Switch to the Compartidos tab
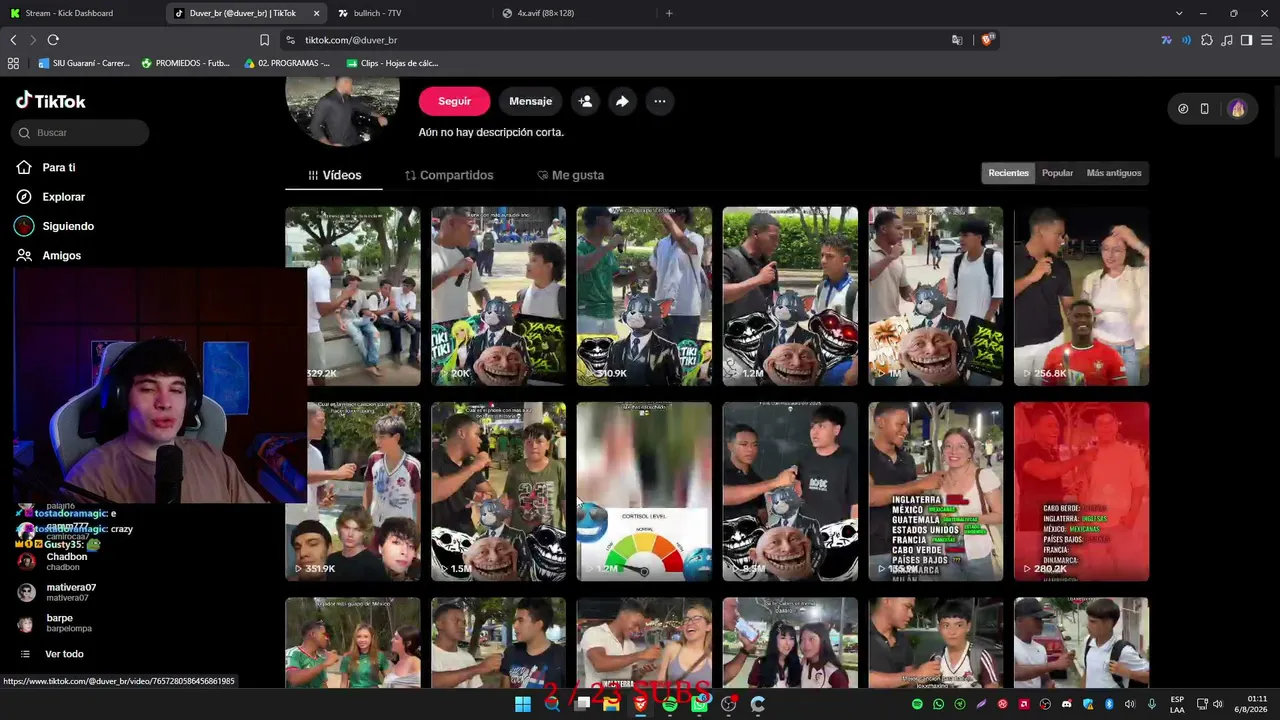This screenshot has height=720, width=1280. tap(449, 175)
